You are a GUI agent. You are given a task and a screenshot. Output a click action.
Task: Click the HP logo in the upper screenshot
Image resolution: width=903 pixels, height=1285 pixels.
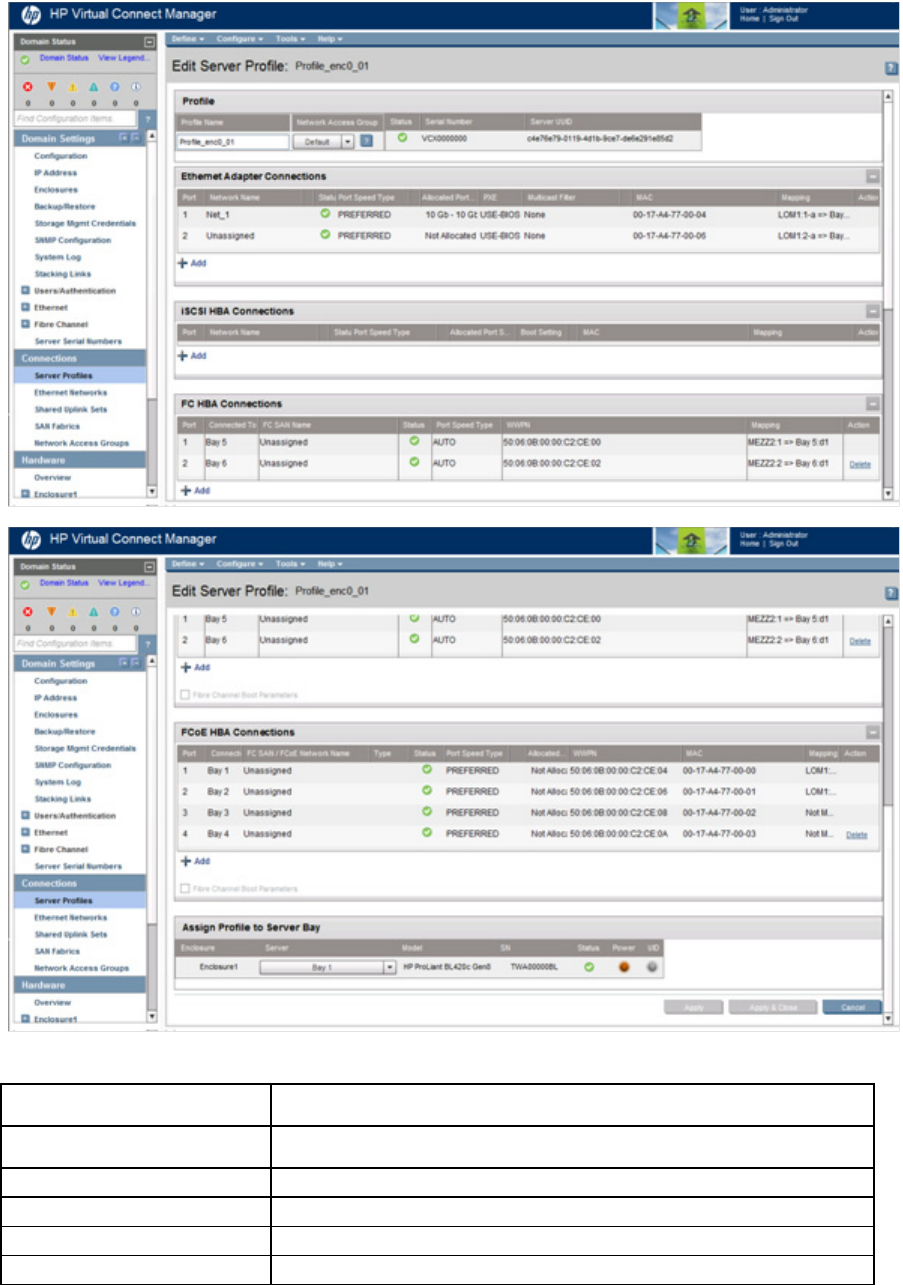[x=30, y=15]
